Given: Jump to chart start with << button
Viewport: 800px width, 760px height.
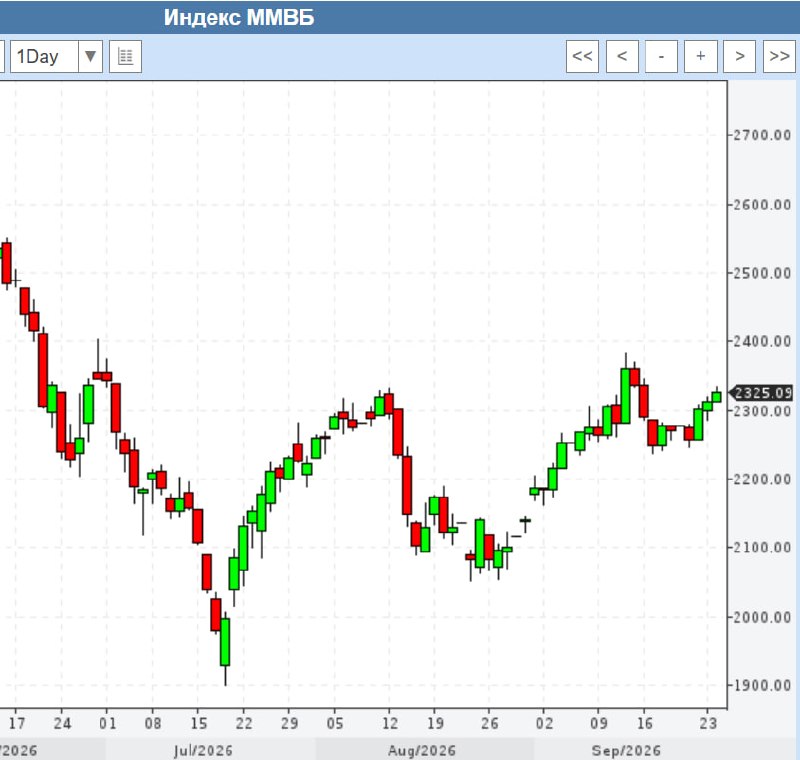Looking at the screenshot, I should click(x=582, y=56).
